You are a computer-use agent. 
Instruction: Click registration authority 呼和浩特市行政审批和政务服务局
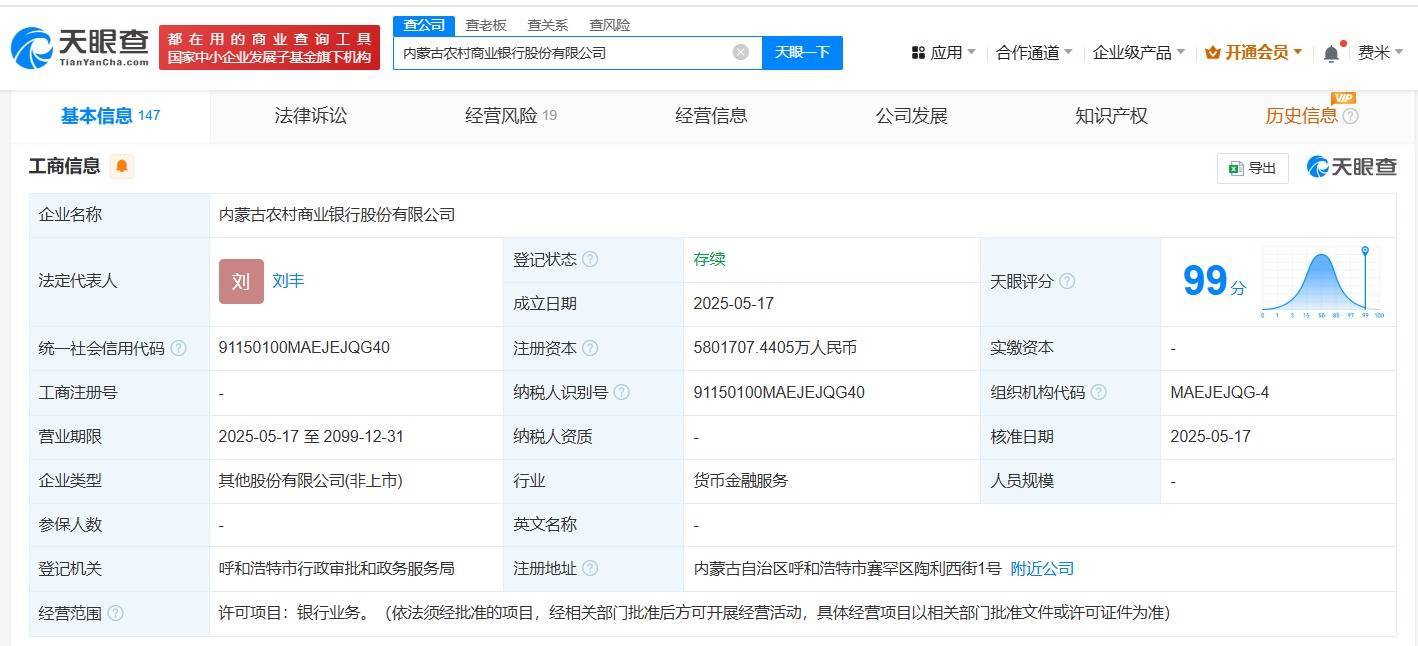tap(336, 568)
